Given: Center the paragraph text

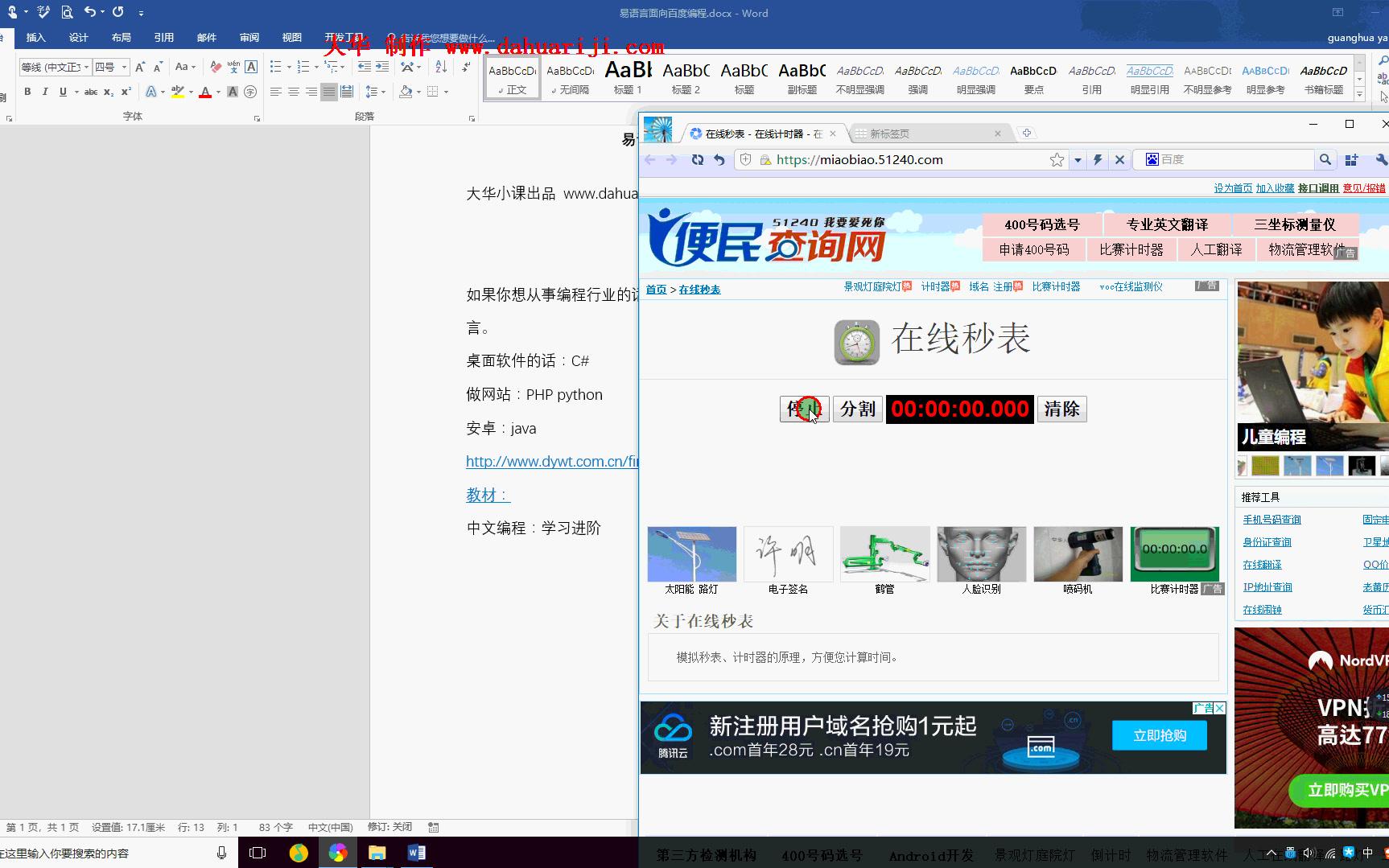Looking at the screenshot, I should point(294,92).
